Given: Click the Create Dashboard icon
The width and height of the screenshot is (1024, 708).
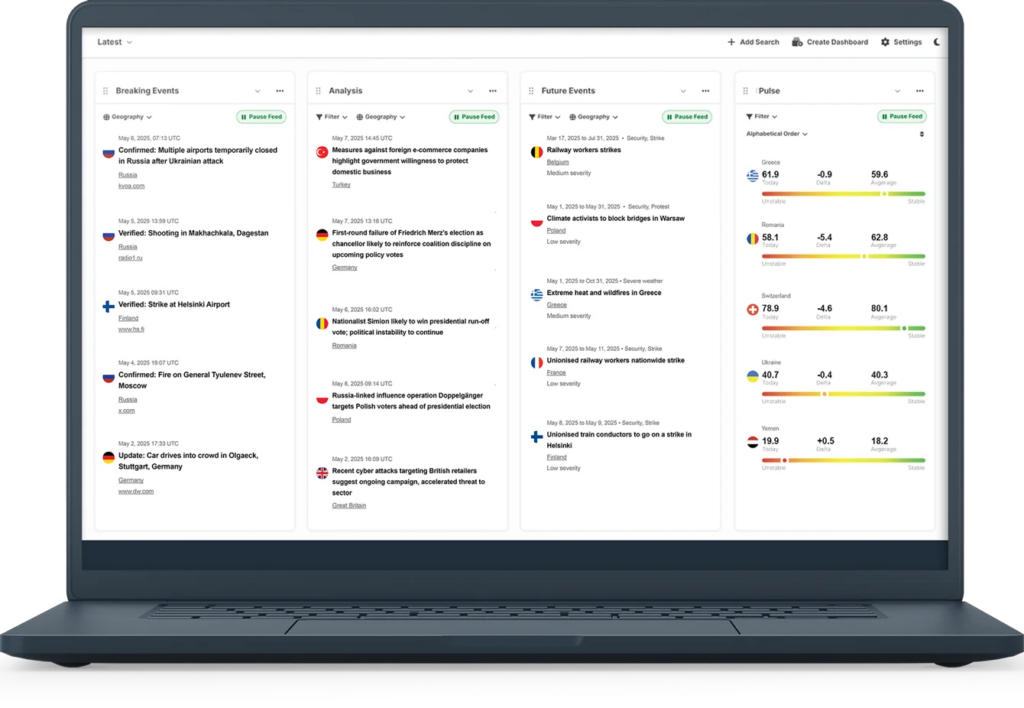Looking at the screenshot, I should point(797,42).
